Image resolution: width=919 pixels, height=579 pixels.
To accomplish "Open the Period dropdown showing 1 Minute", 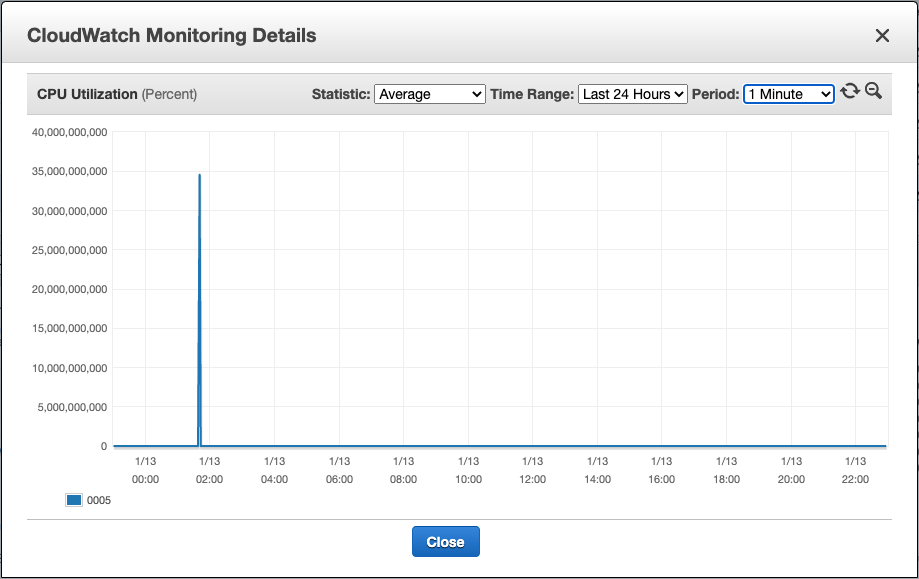I will tap(788, 94).
